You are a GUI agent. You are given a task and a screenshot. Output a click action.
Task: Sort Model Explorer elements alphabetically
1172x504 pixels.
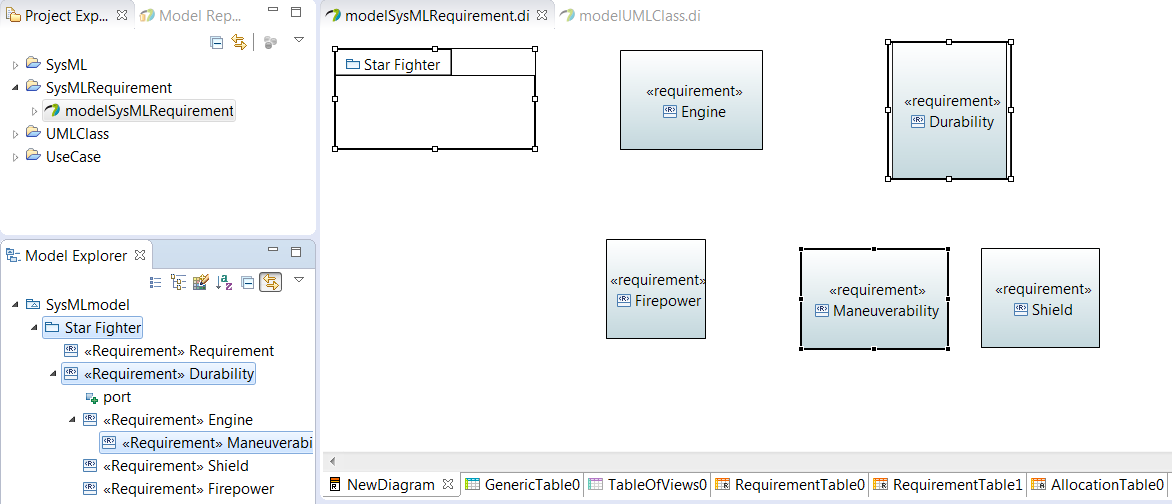point(223,282)
